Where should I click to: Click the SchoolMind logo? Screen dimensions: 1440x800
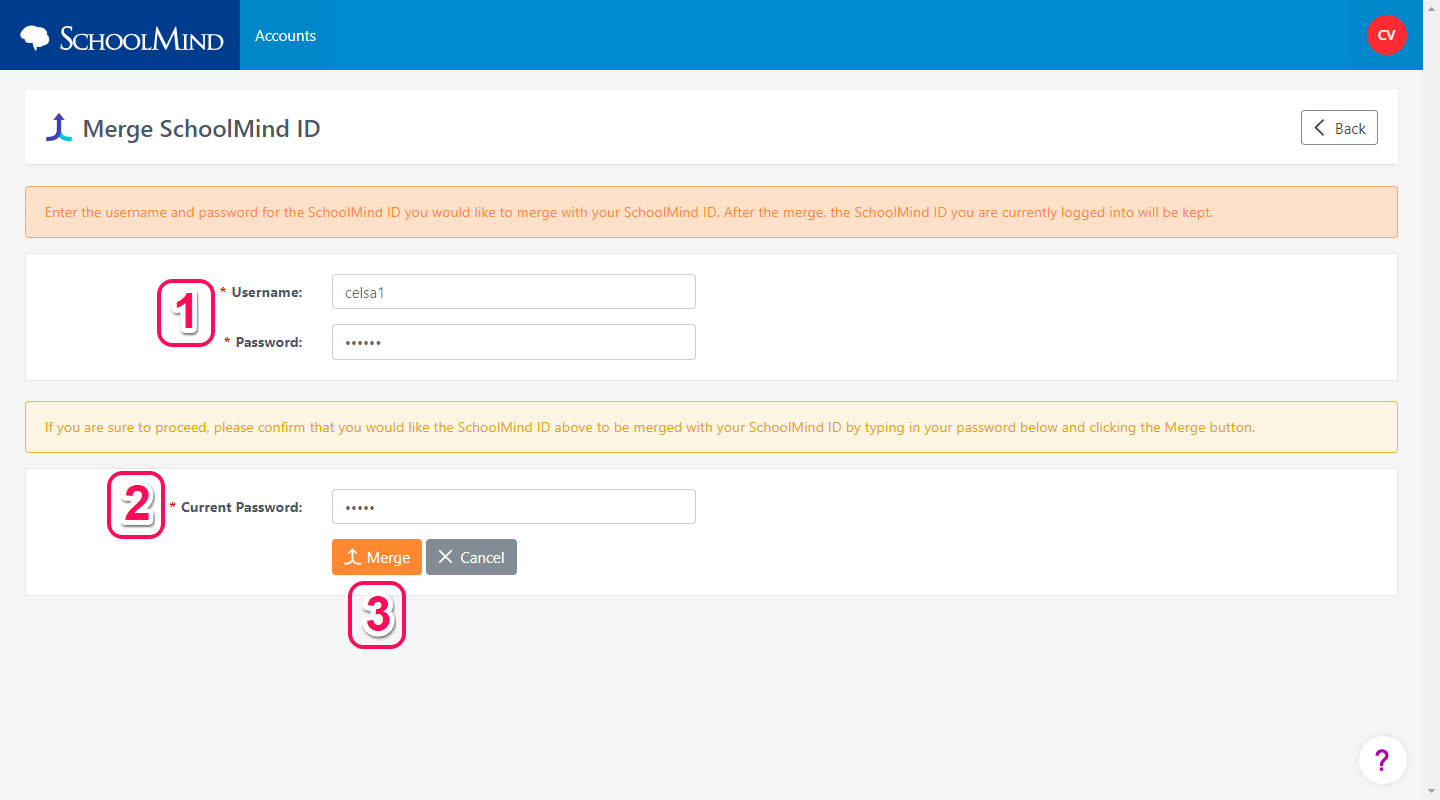122,38
